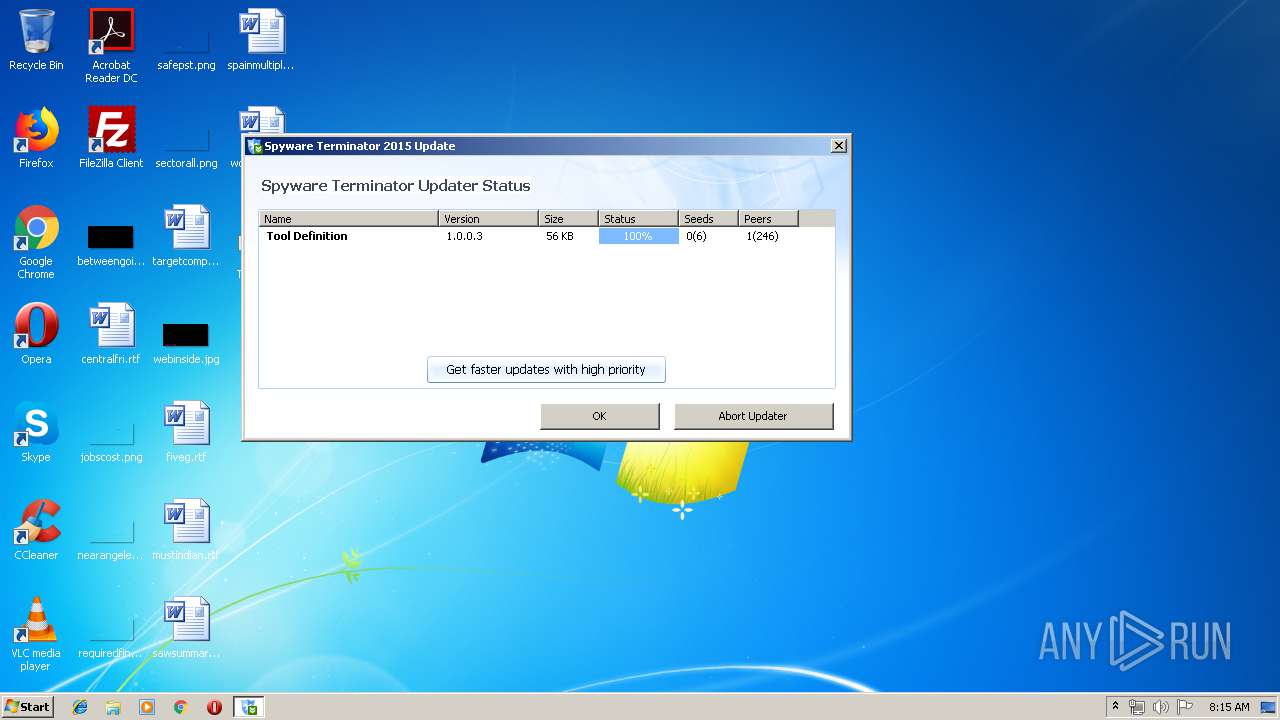Select the fiveg.rtf document icon
The image size is (1280, 720).
coord(186,432)
